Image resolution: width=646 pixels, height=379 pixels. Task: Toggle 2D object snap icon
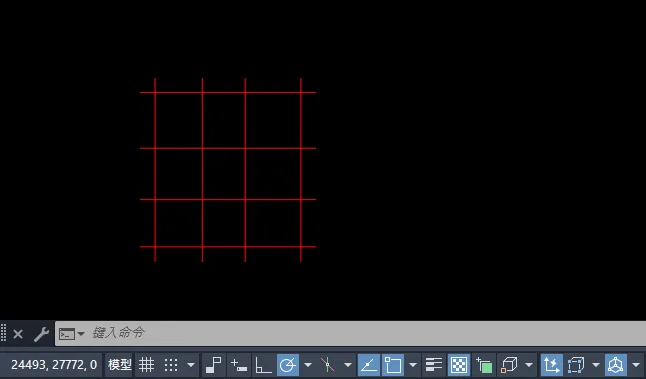coord(393,365)
